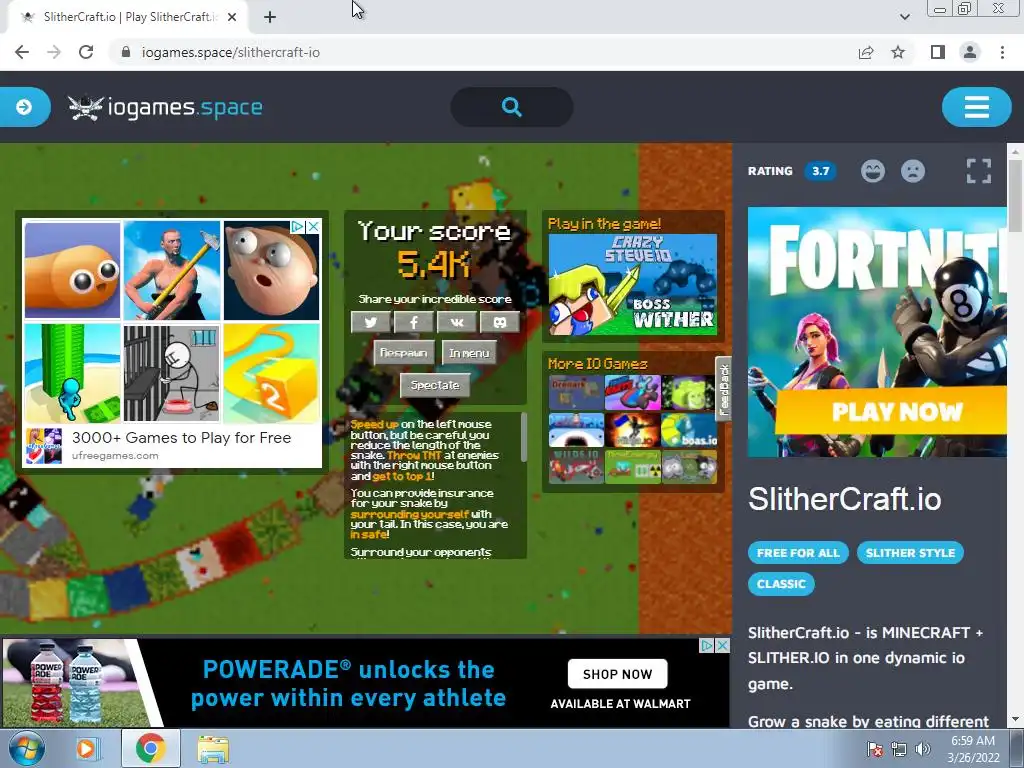Image resolution: width=1024 pixels, height=768 pixels.
Task: Click the address bar URL
Action: point(231,52)
